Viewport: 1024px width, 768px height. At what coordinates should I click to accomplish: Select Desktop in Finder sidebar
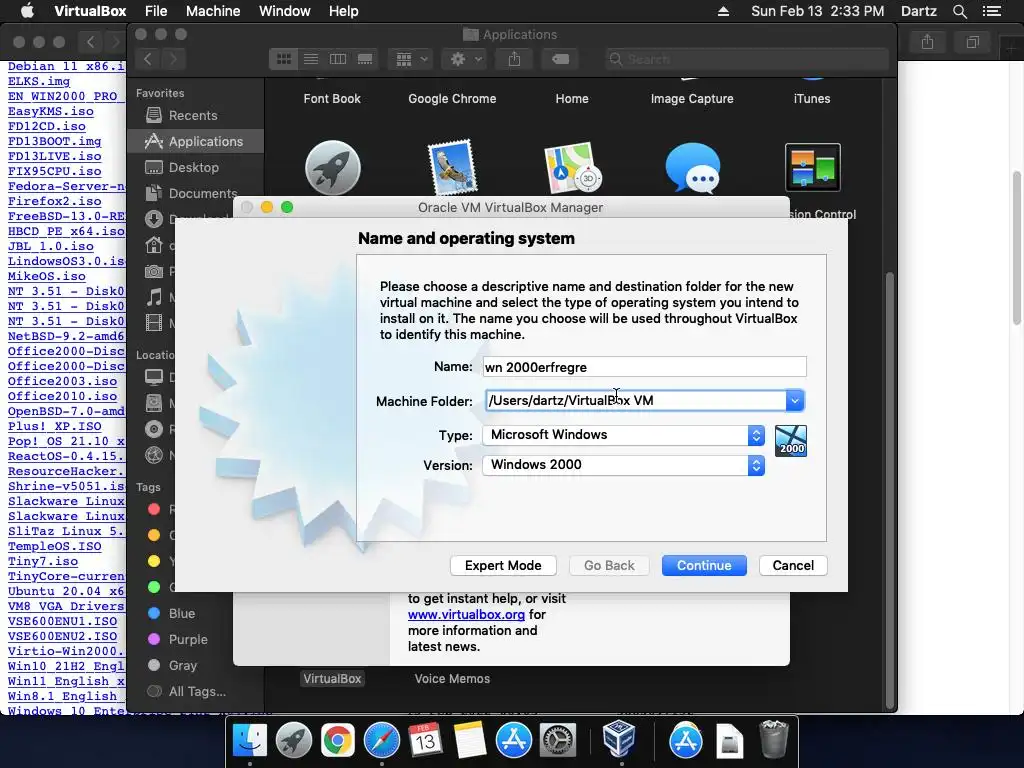pyautogui.click(x=195, y=167)
